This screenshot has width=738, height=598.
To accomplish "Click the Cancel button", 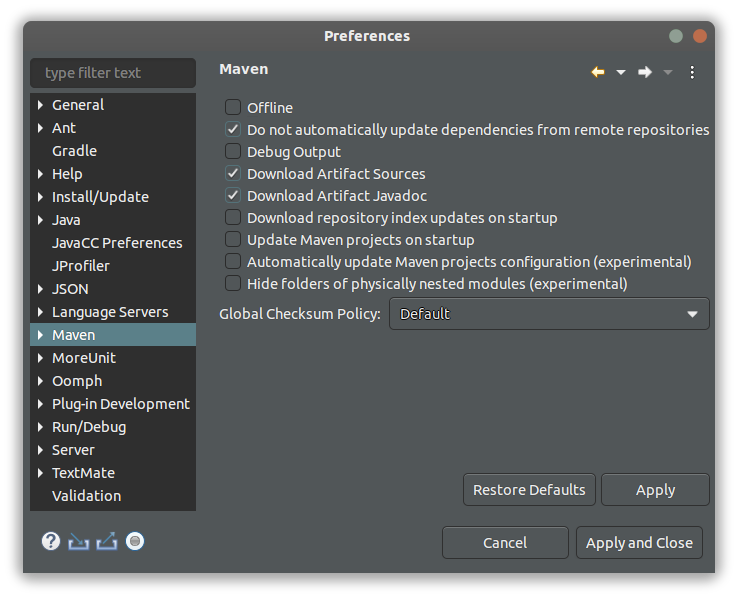I will tap(505, 542).
